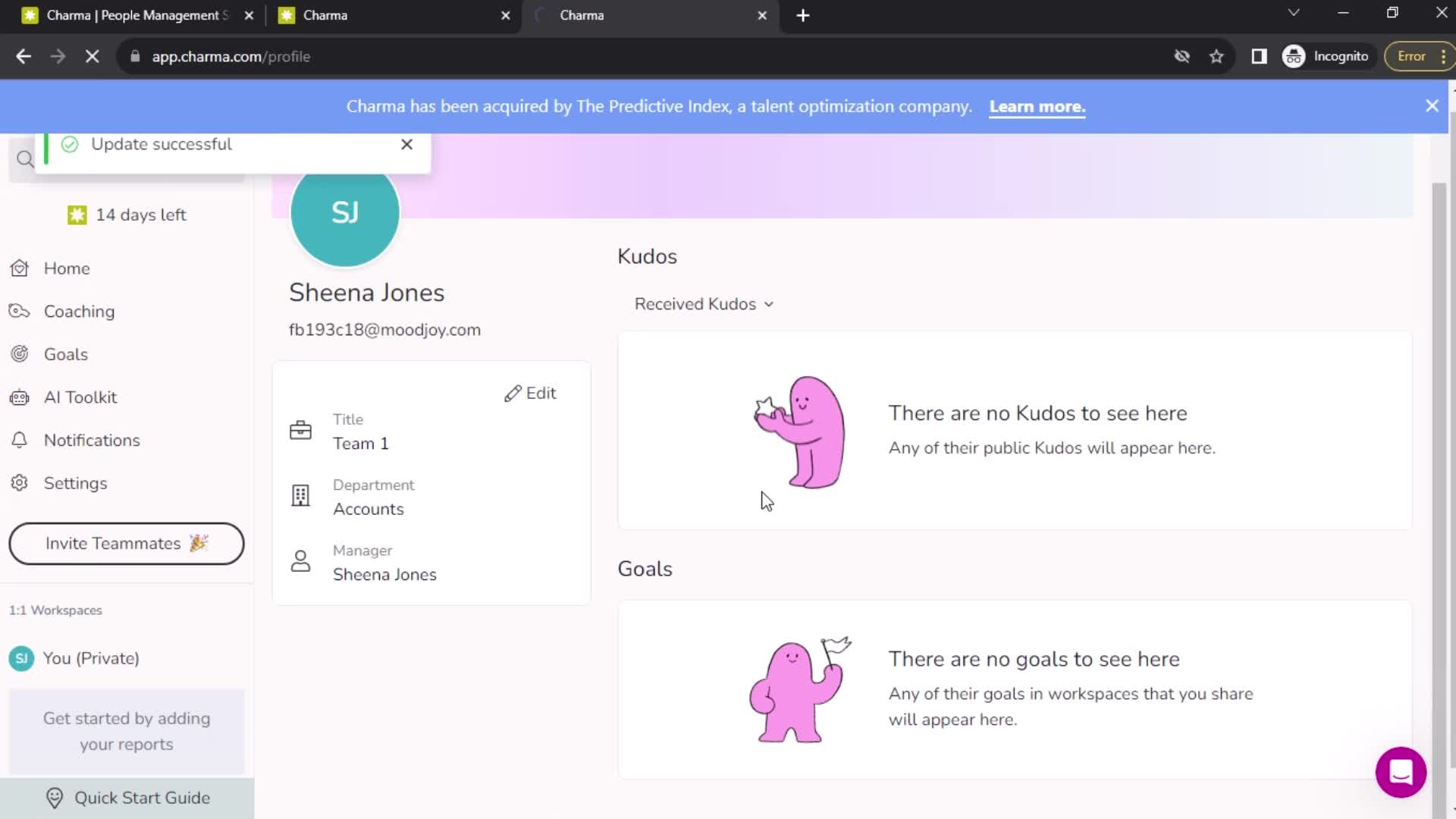Click the search icon in sidebar
Screen dimensions: 1456x819
(25, 158)
